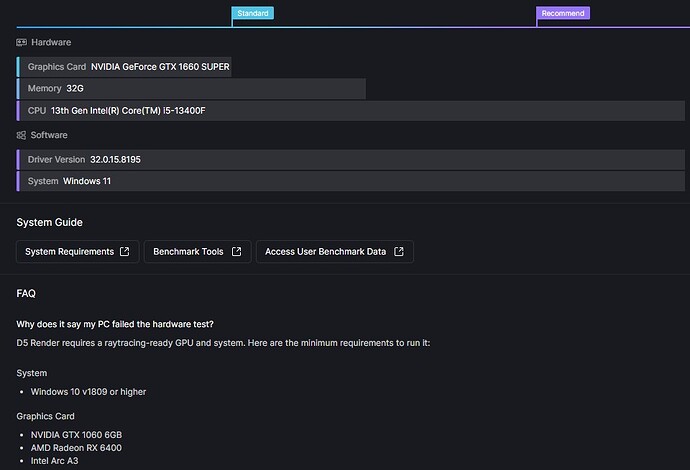Click 'NVIDIA GTX 1060 6GB' bullet
This screenshot has height=470, width=690.
76,435
